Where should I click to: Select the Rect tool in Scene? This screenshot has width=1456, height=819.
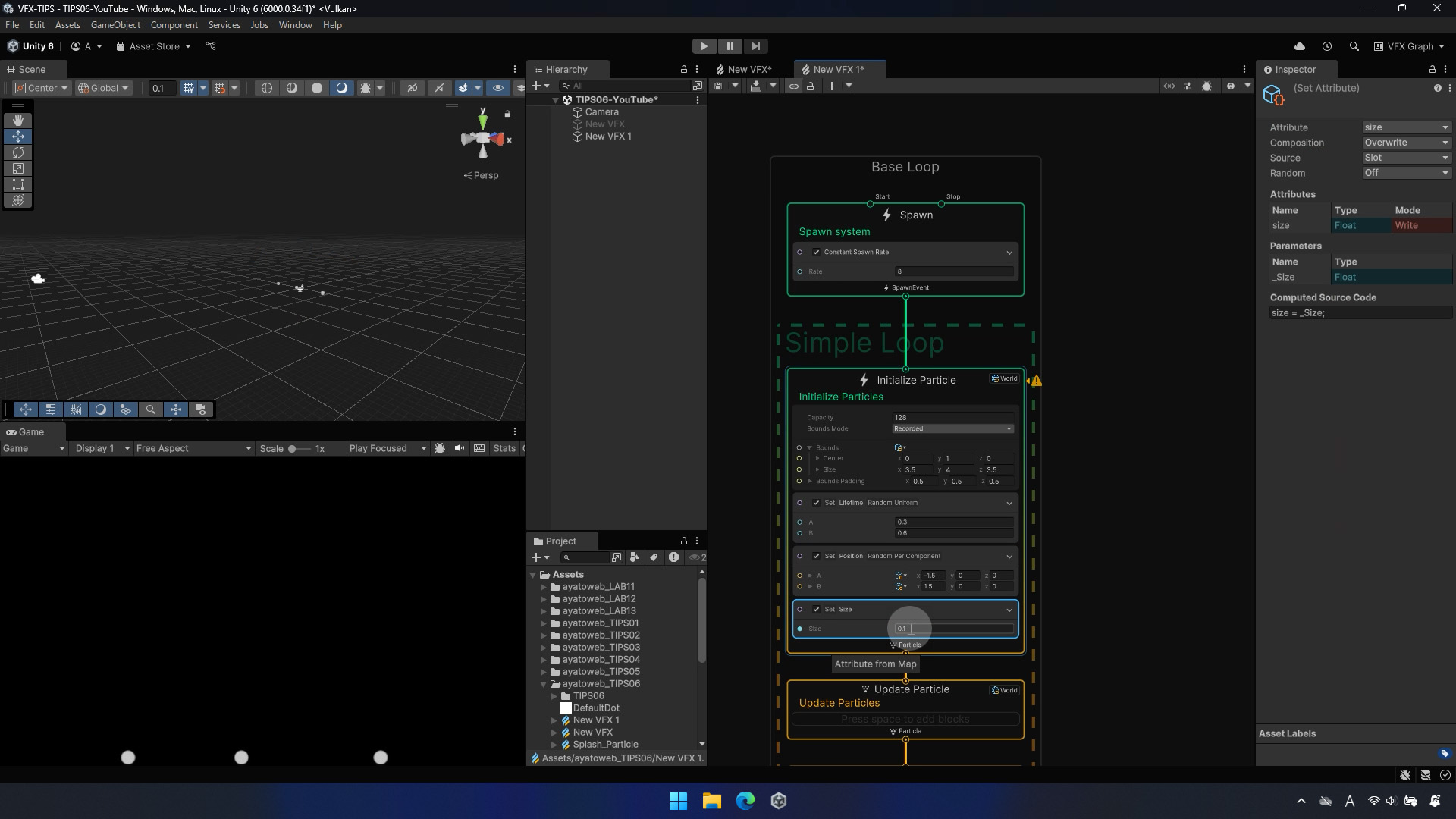tap(18, 184)
